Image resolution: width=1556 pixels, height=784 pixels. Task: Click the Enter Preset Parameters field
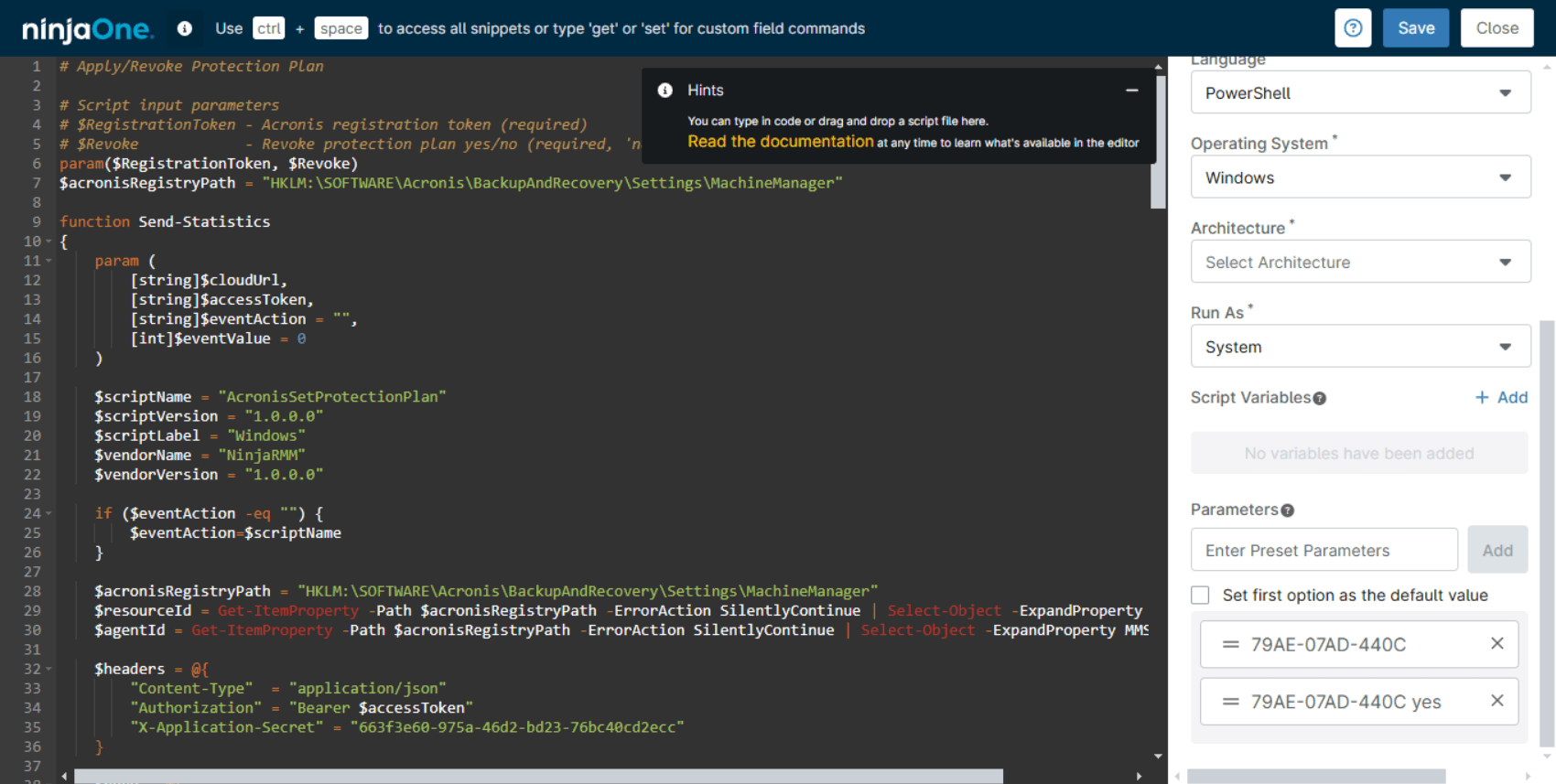point(1324,550)
